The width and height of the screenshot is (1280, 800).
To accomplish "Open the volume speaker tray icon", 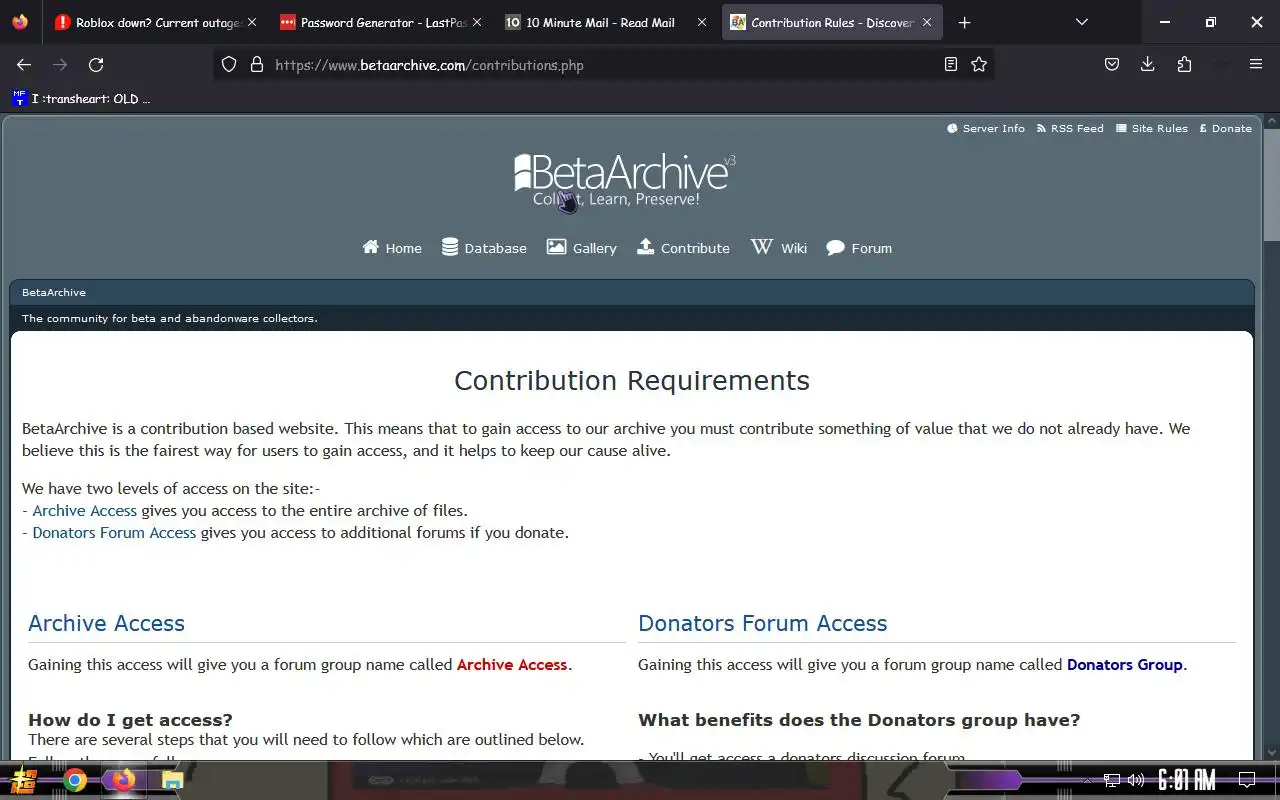I will pos(1136,780).
